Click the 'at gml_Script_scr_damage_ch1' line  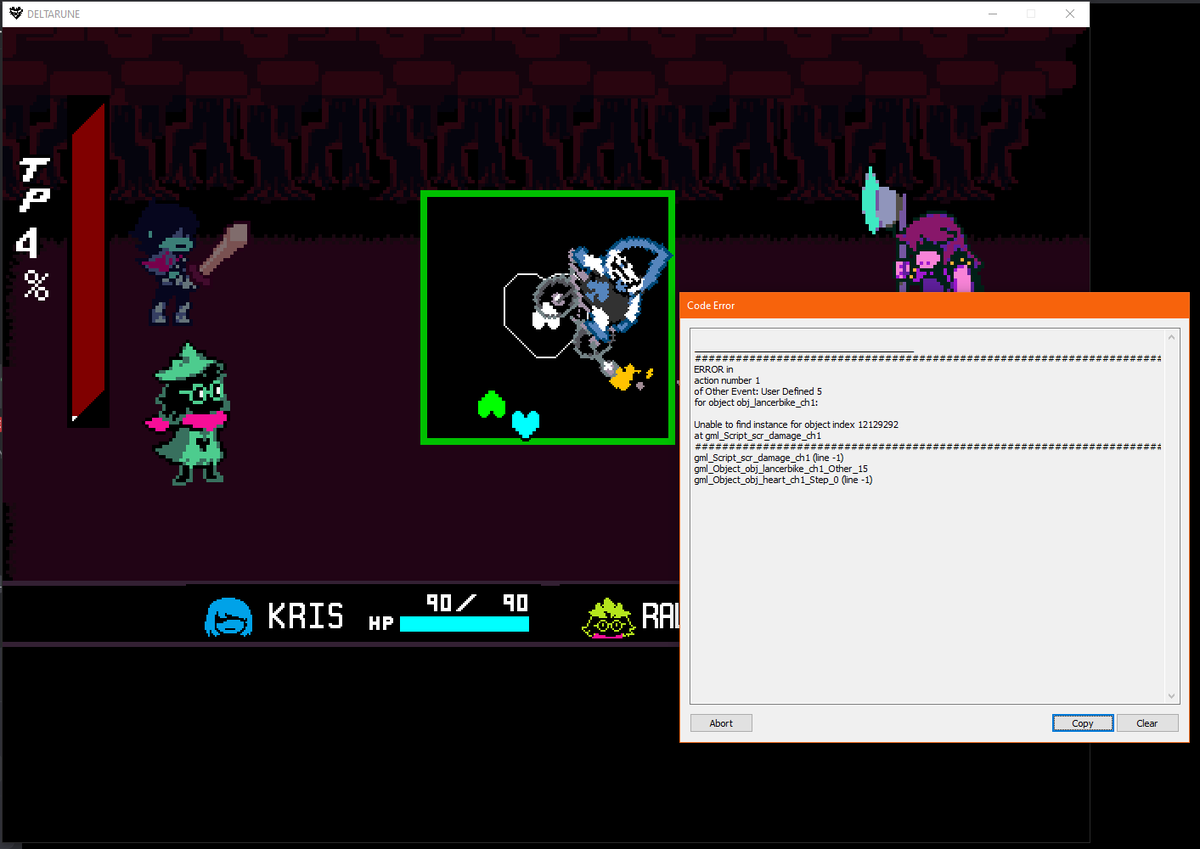(x=758, y=436)
